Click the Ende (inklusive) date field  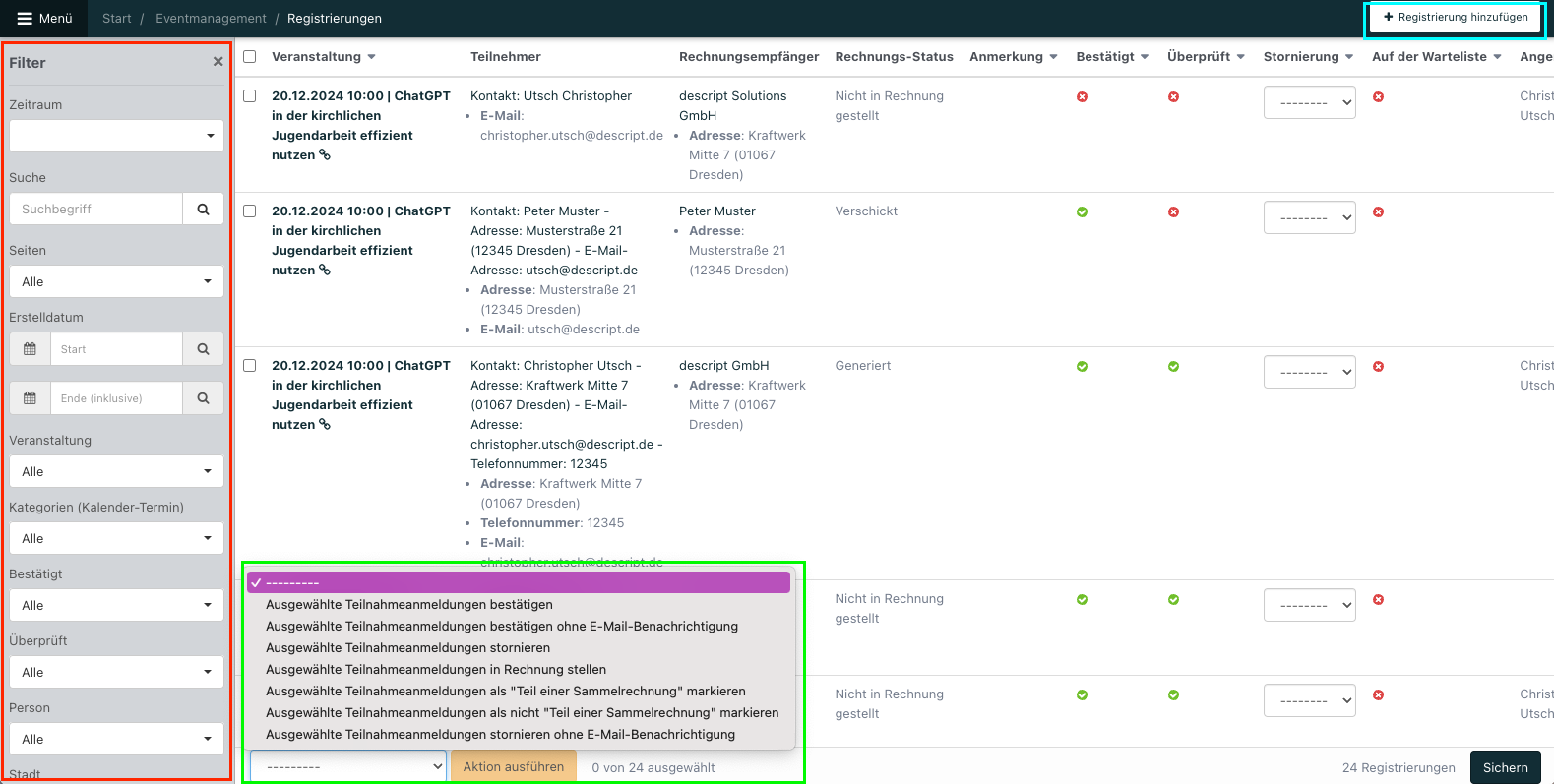[116, 398]
